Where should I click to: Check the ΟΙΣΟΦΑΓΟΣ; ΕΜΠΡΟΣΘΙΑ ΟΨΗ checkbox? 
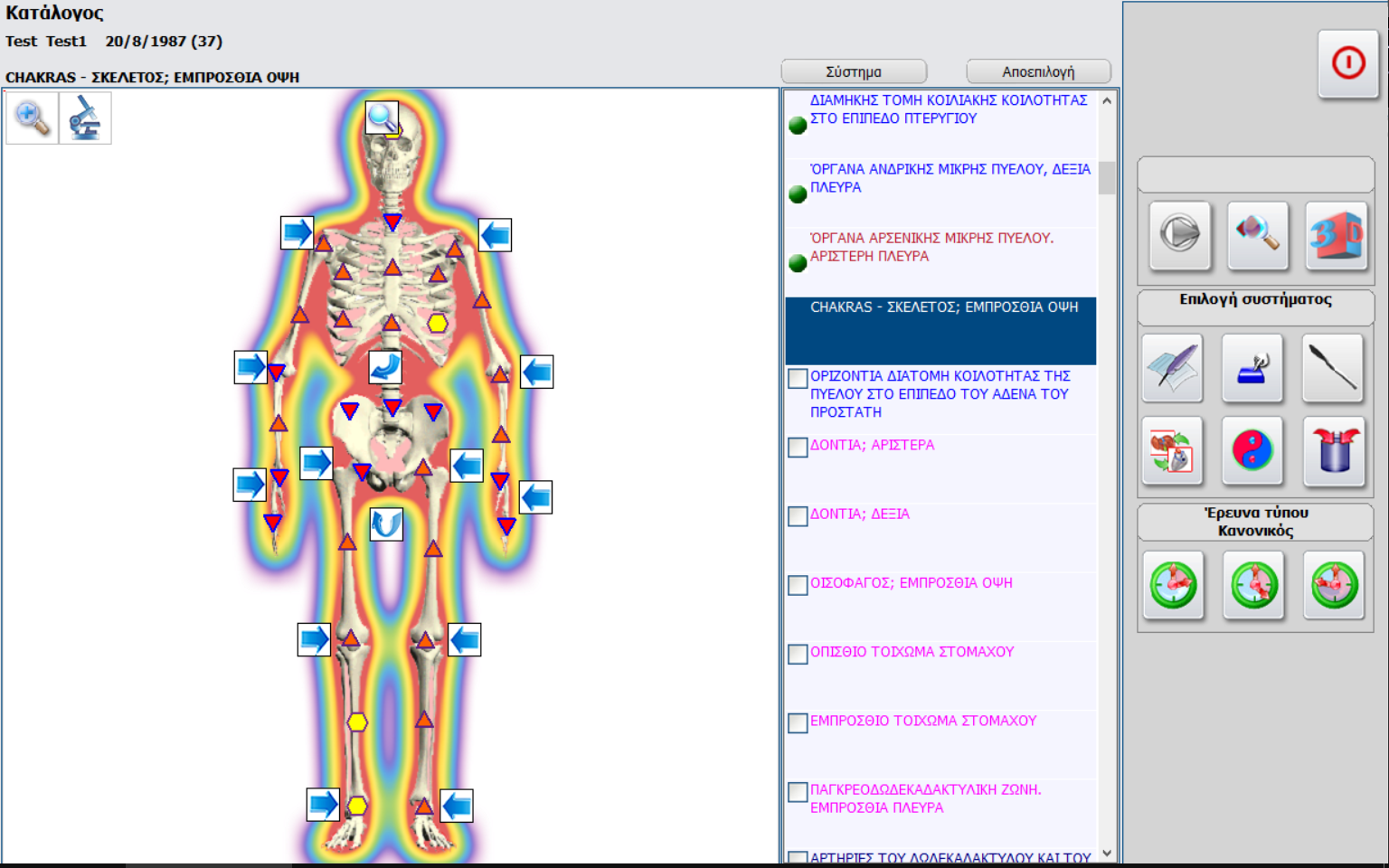tap(798, 585)
